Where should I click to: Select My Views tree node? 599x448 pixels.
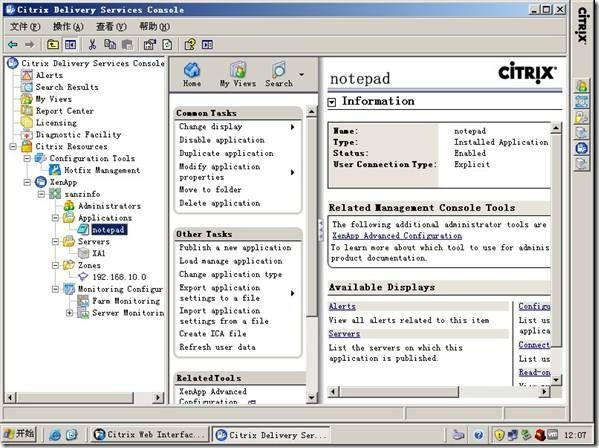53,99
